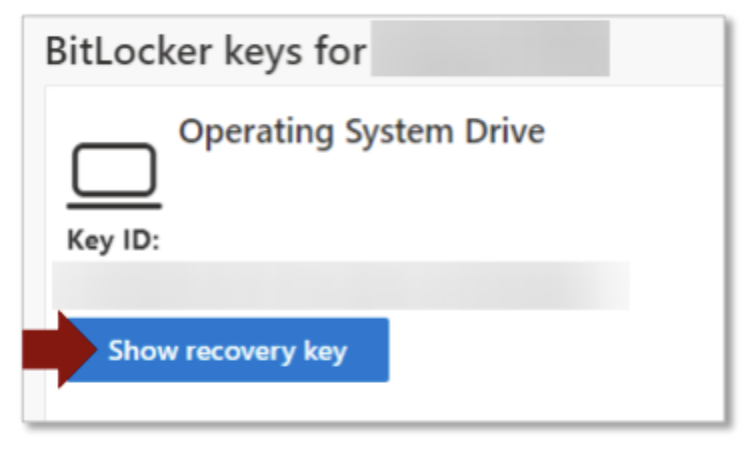This screenshot has width=754, height=450.
Task: Select the Operating System Drive heading
Action: tap(361, 132)
